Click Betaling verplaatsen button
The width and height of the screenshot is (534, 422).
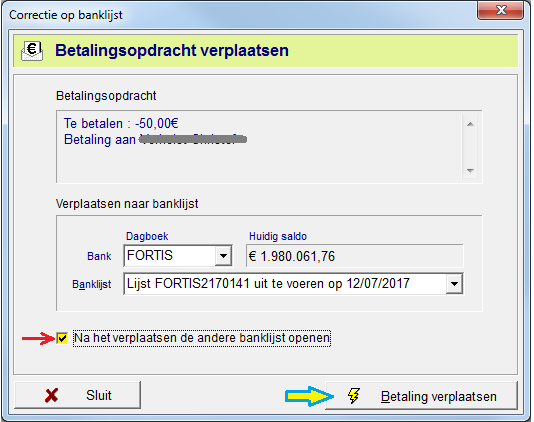[x=421, y=396]
